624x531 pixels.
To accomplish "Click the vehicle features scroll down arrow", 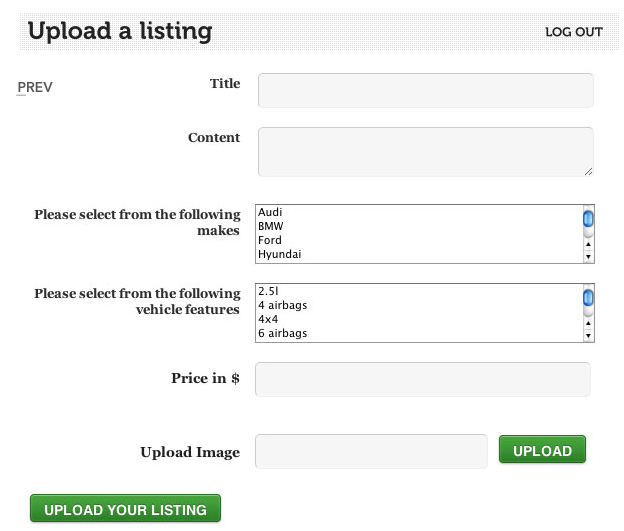I will pos(588,336).
